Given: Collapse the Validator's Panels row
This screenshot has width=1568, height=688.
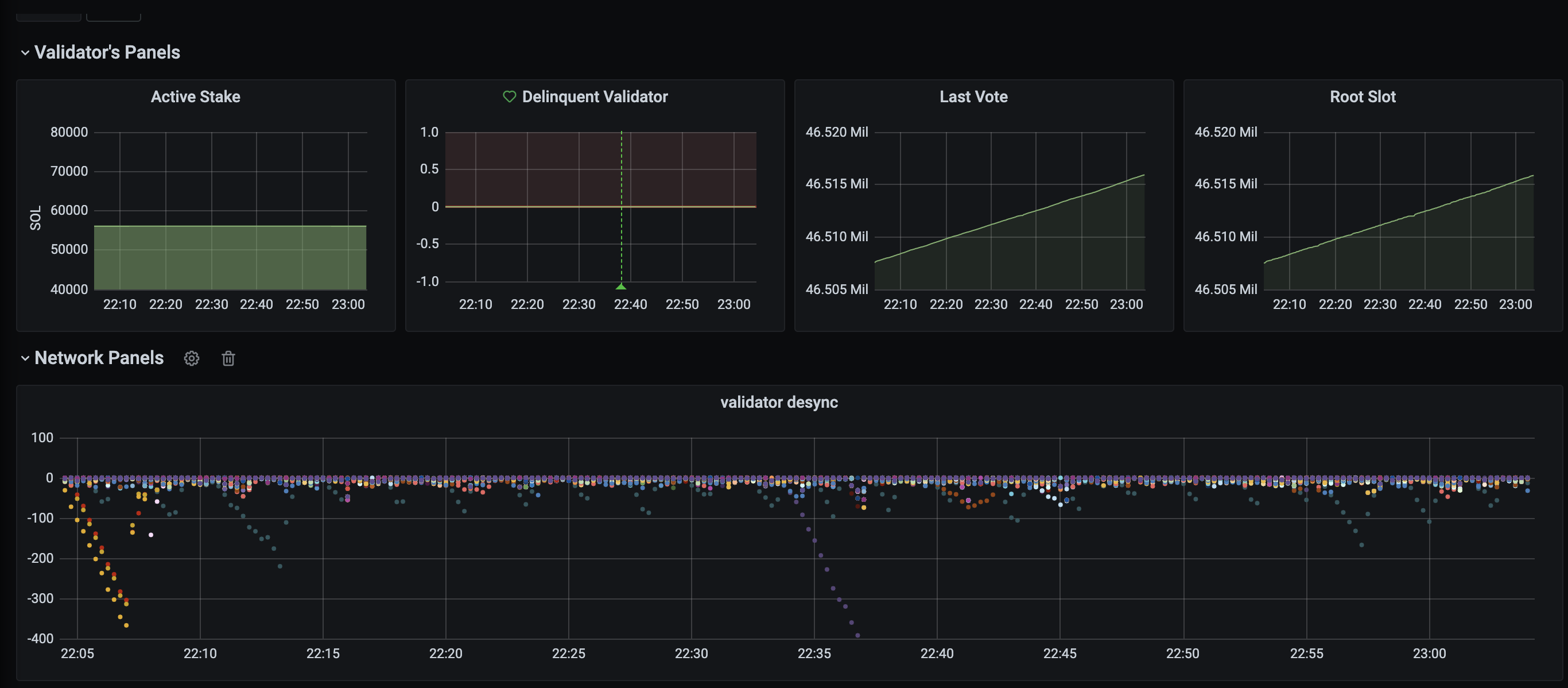Looking at the screenshot, I should tap(25, 53).
